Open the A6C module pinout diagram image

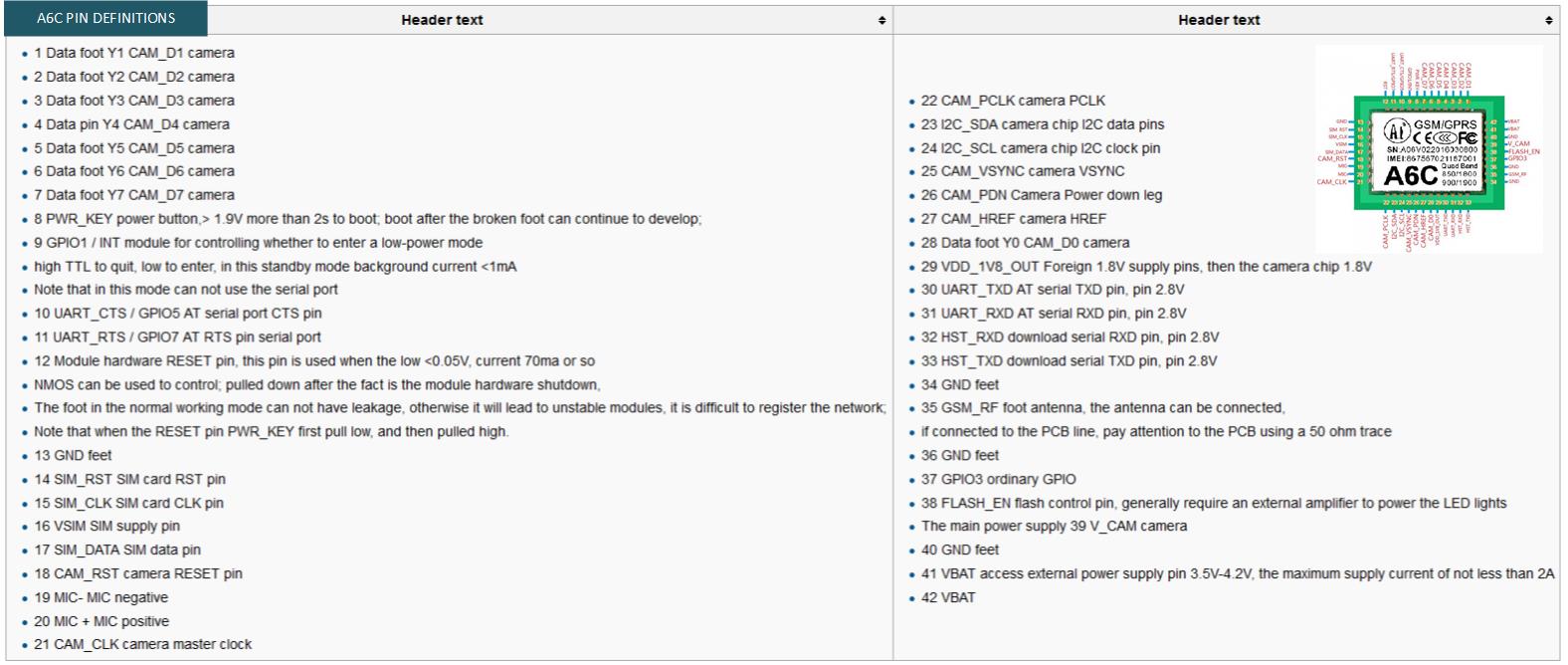(x=1429, y=148)
